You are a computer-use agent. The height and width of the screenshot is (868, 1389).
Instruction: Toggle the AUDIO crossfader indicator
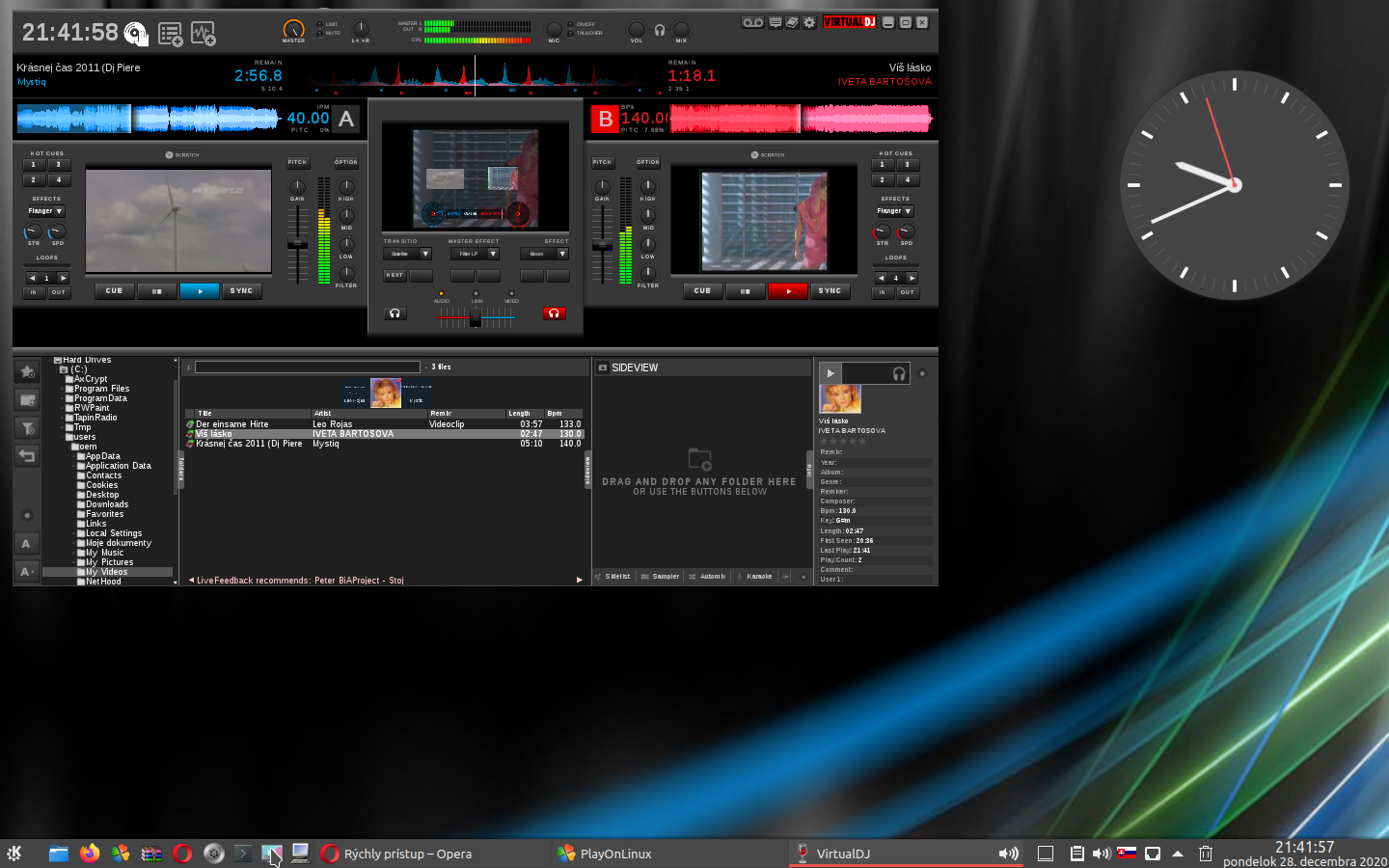[x=442, y=293]
